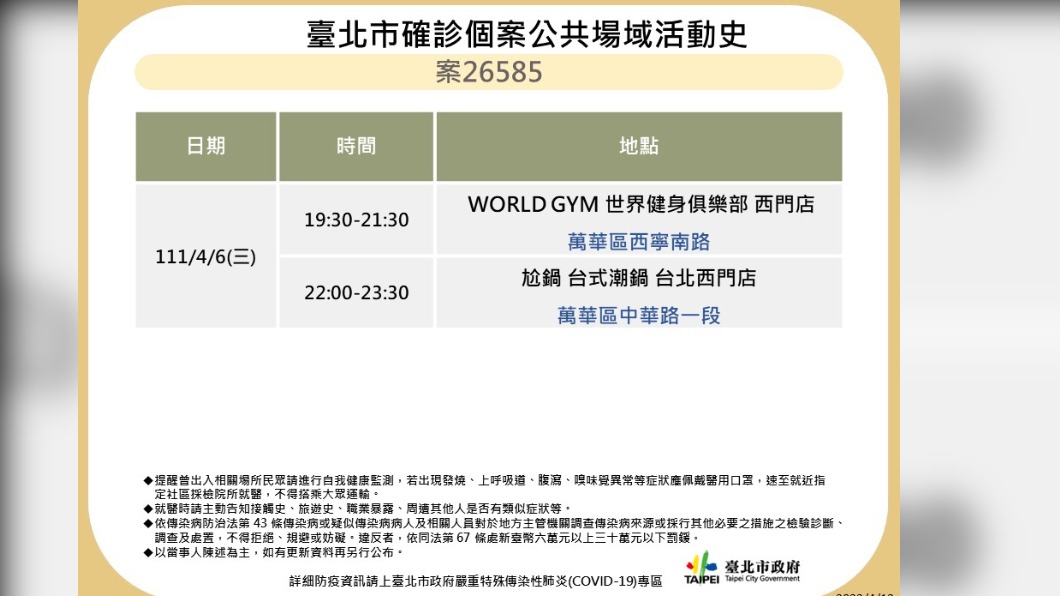The image size is (1060, 596).
Task: Click the 日期 column header
Action: [x=206, y=146]
